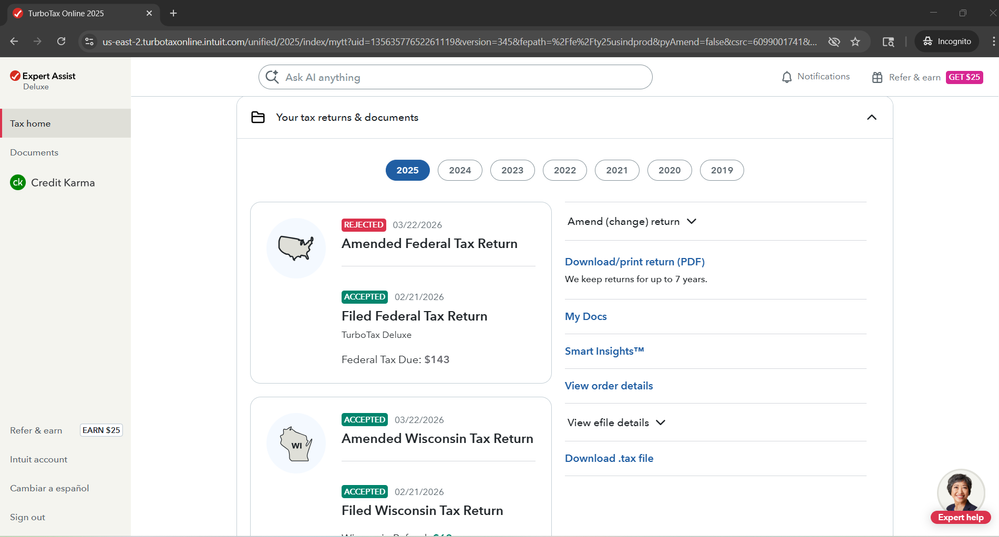Expand the Amend (change) return dropdown

(632, 222)
